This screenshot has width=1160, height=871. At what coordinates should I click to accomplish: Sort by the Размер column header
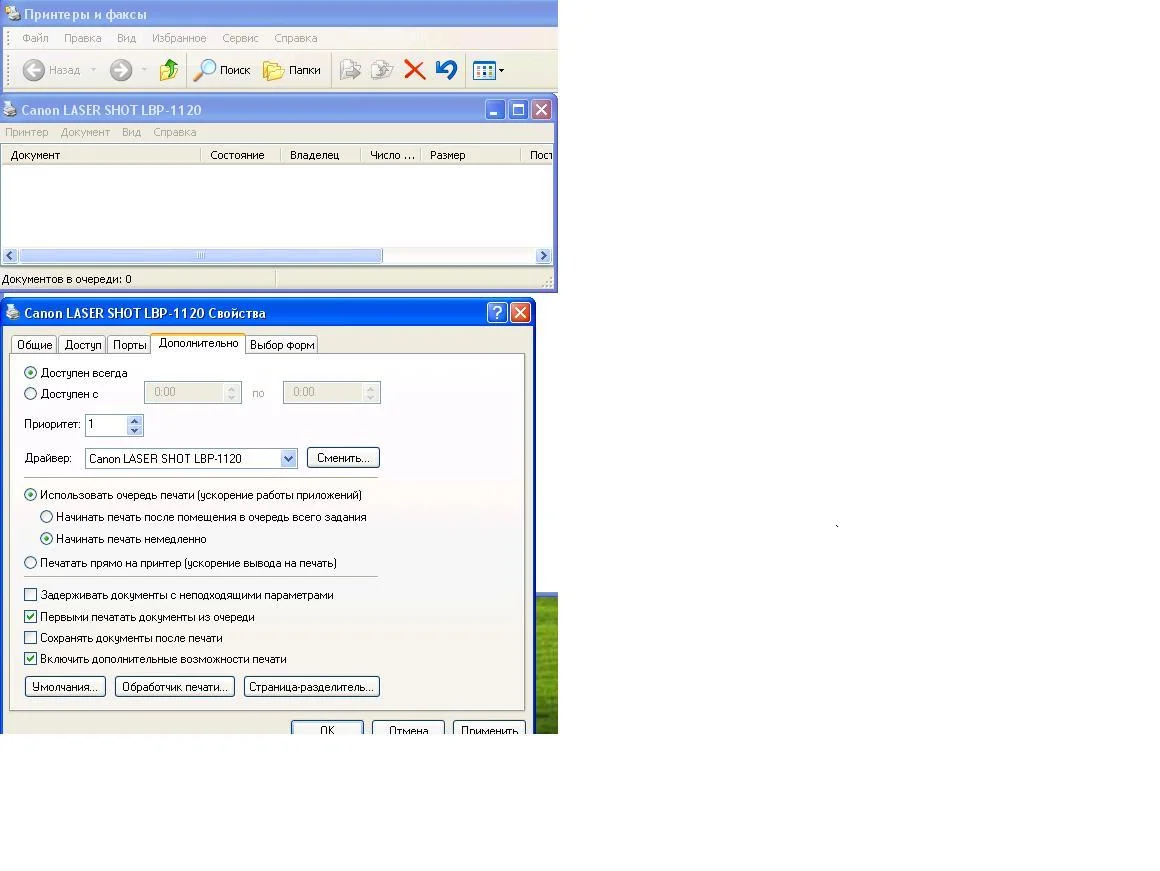[471, 155]
